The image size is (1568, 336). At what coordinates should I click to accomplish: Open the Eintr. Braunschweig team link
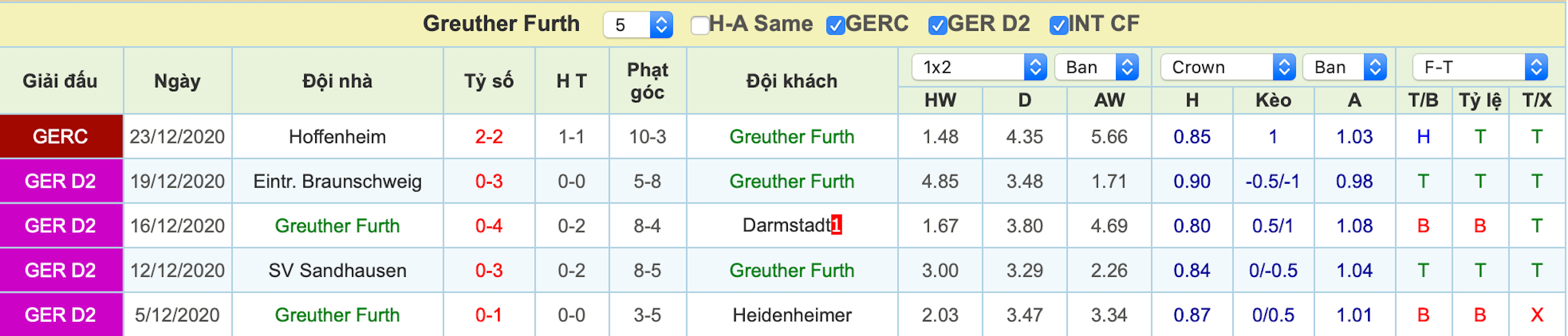[x=337, y=182]
